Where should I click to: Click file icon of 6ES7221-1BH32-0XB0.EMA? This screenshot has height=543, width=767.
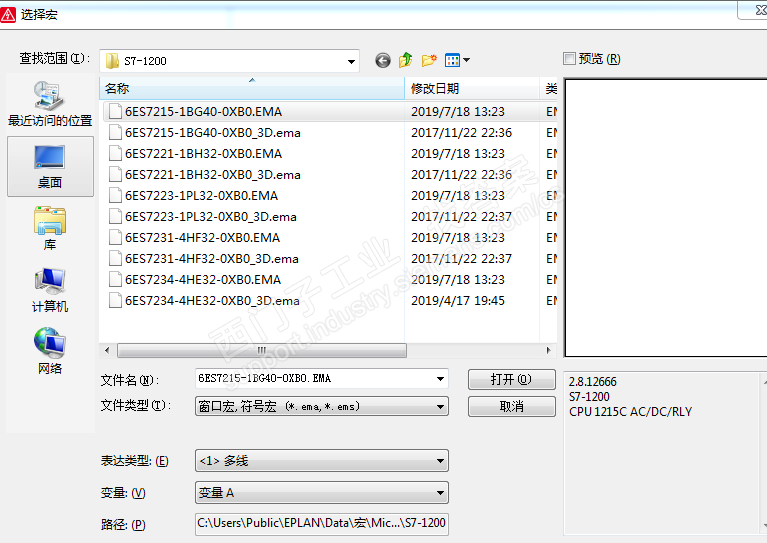click(x=115, y=154)
